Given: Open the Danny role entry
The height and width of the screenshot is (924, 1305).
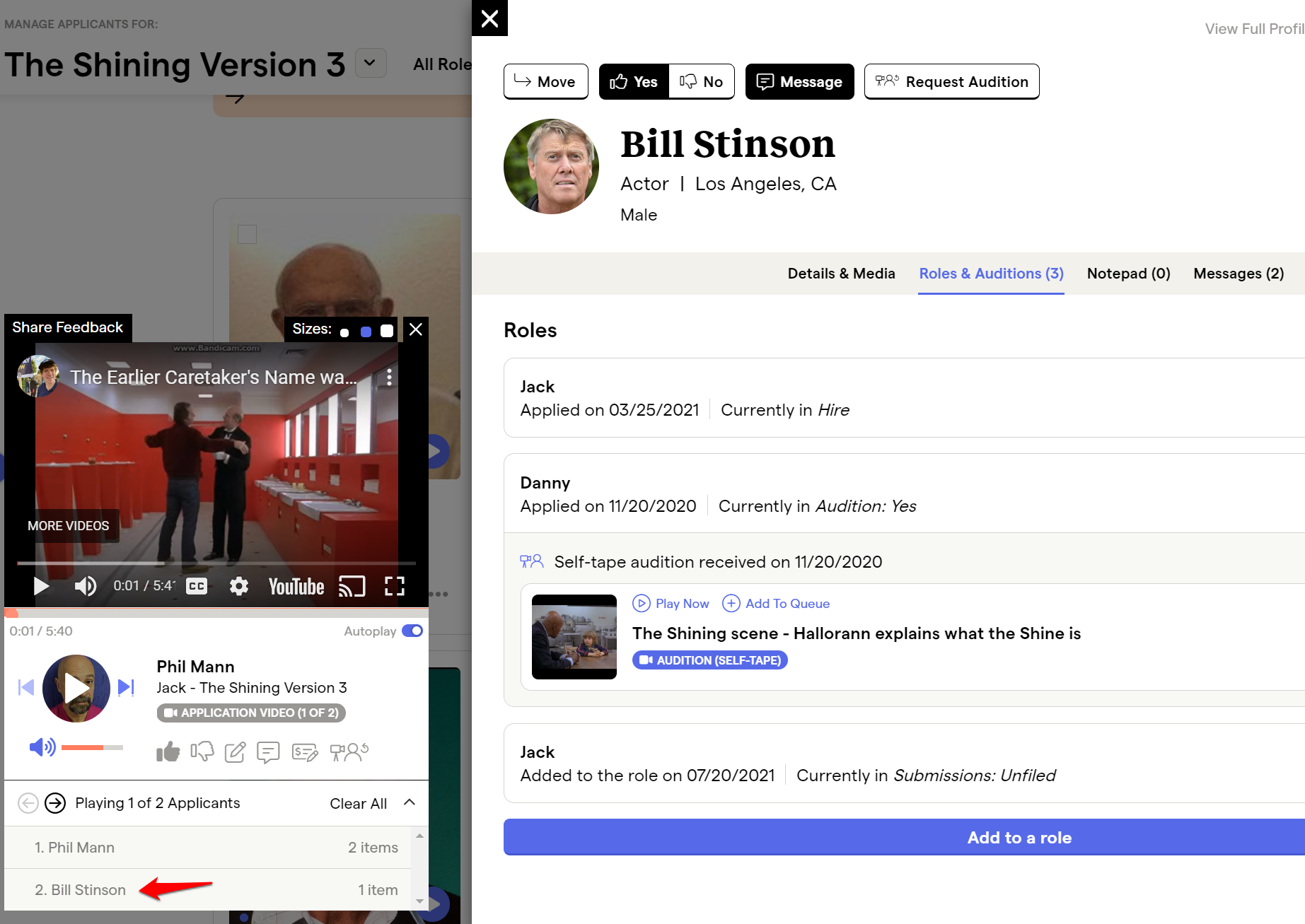Looking at the screenshot, I should [x=904, y=493].
